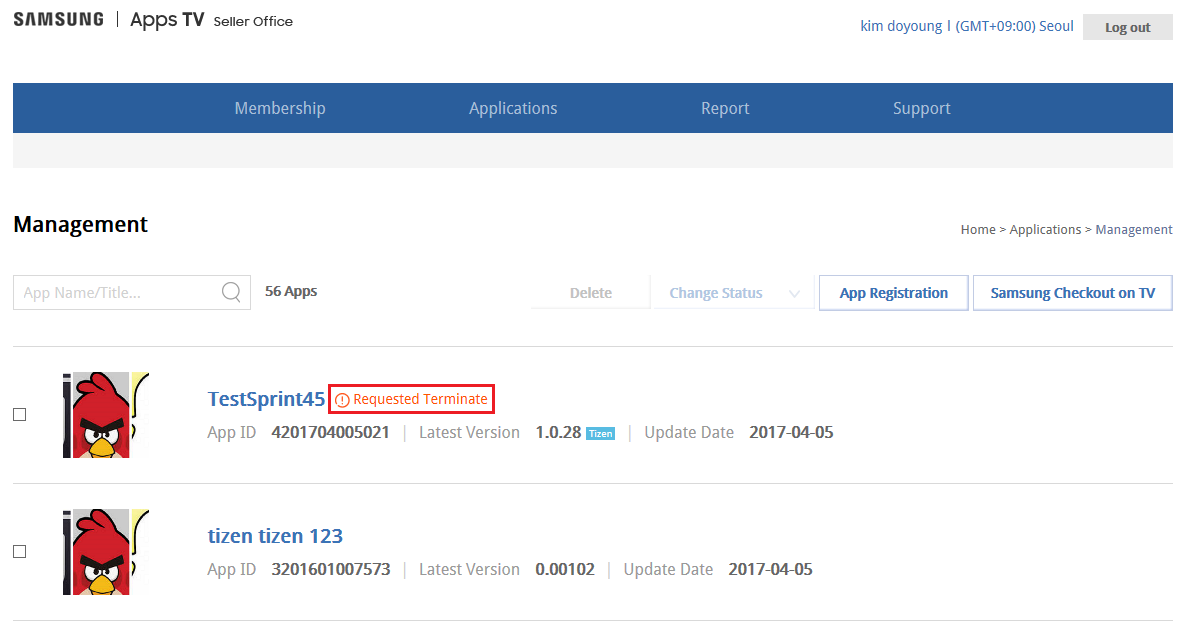
Task: Click Management in the breadcrumb
Action: (1134, 229)
